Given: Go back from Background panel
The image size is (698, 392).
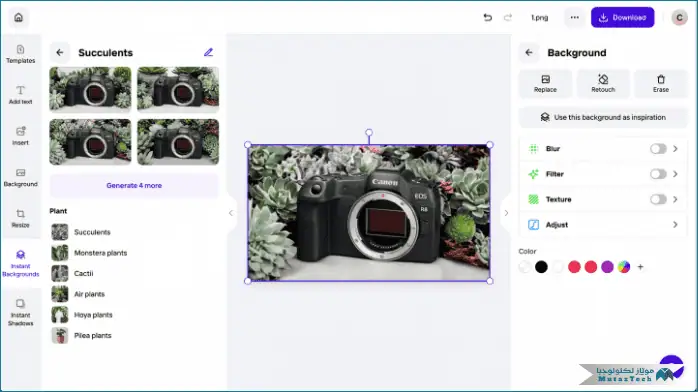Looking at the screenshot, I should 529,53.
